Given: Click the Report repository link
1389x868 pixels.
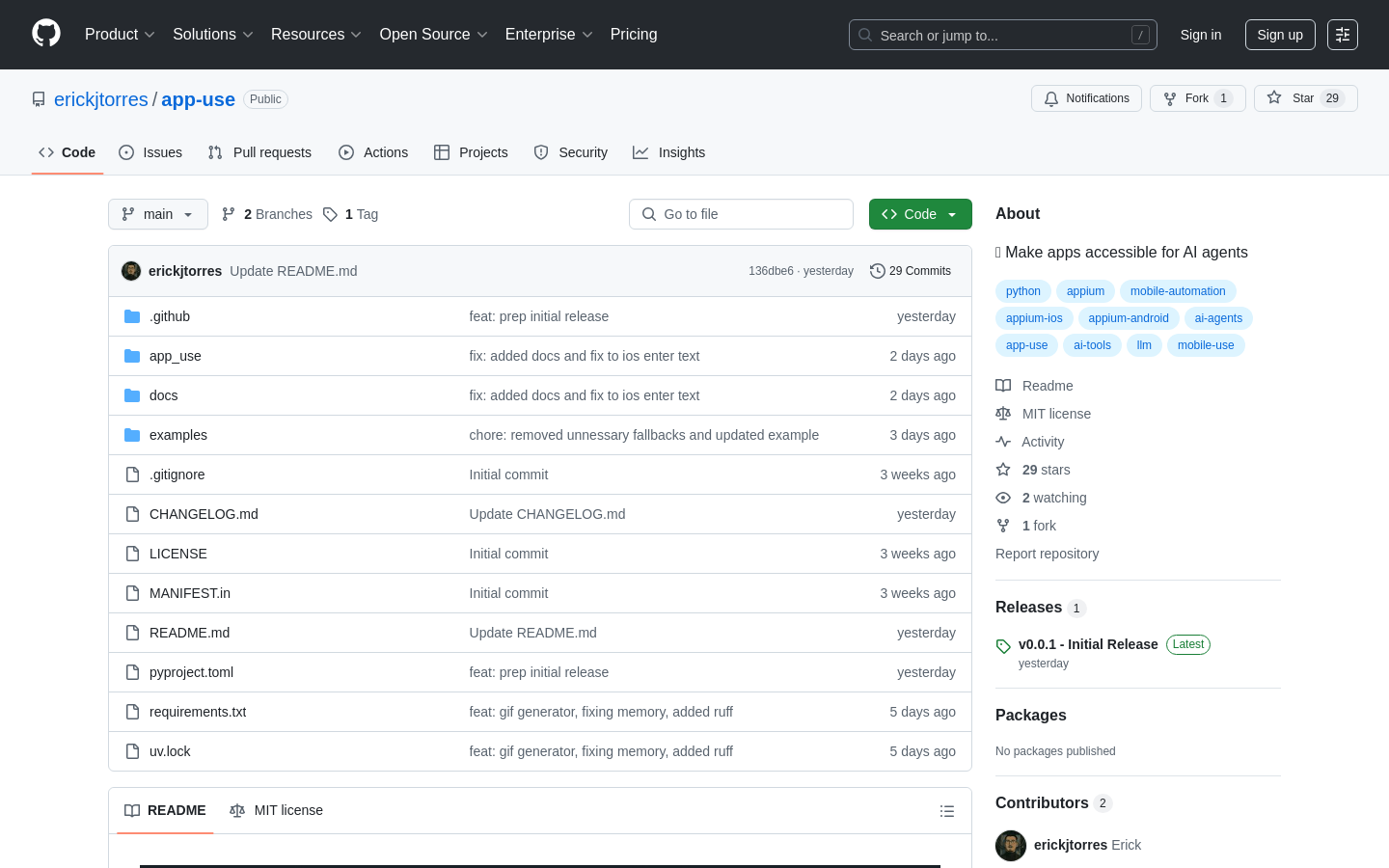Looking at the screenshot, I should click(1047, 554).
